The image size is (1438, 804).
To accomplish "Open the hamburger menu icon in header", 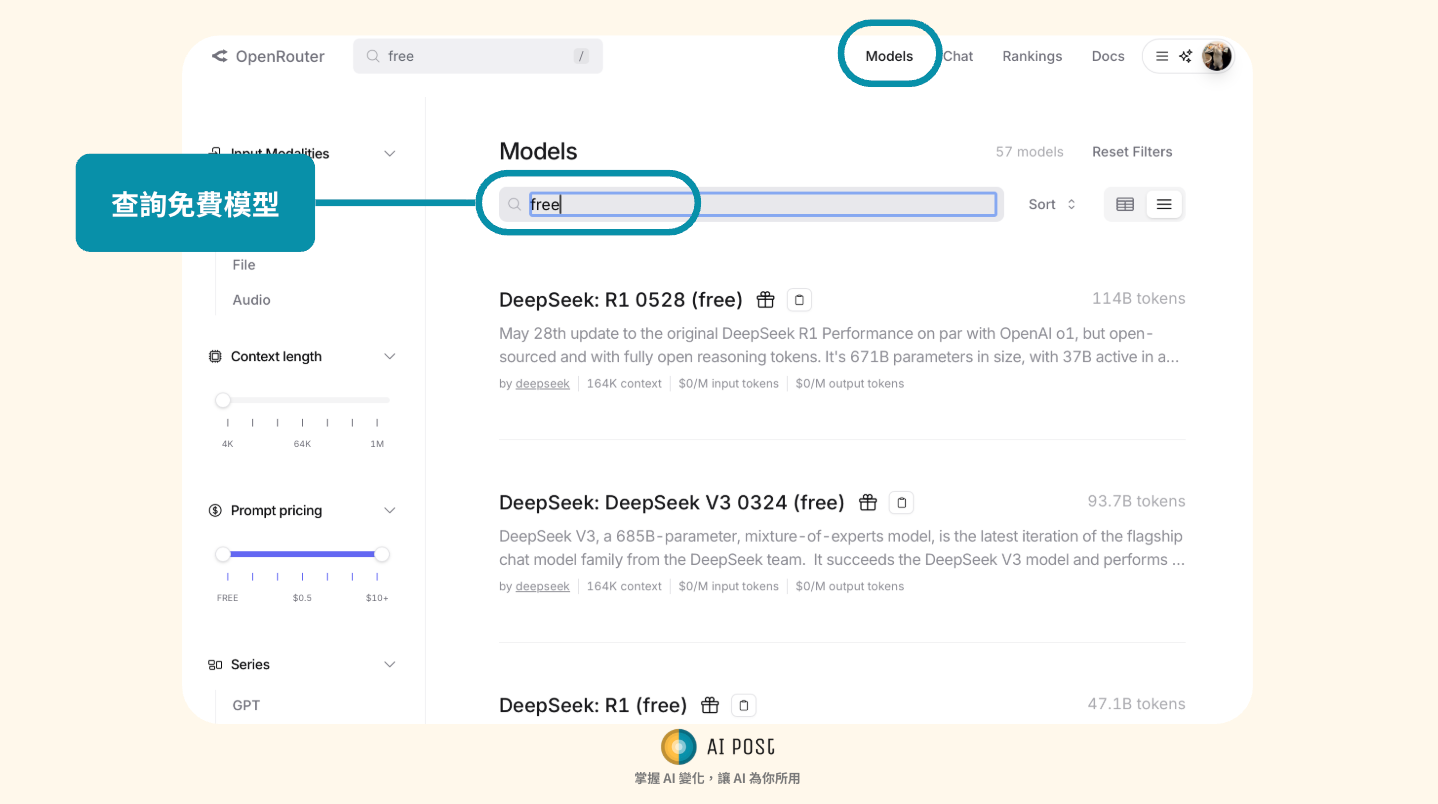I will coord(1162,56).
